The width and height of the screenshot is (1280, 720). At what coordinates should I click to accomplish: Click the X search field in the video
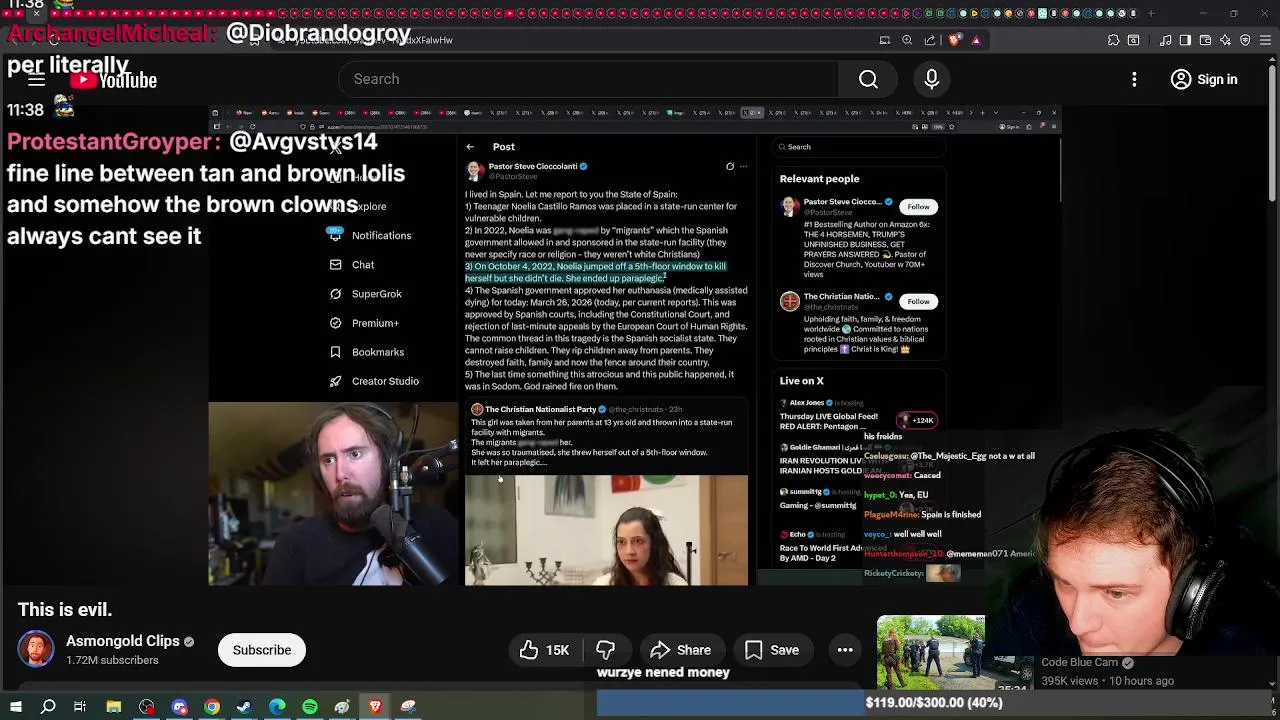pos(860,147)
